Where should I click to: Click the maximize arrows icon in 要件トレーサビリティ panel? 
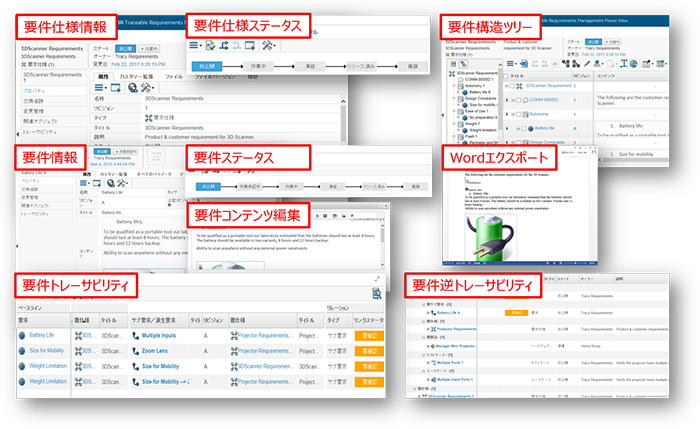(x=377, y=279)
